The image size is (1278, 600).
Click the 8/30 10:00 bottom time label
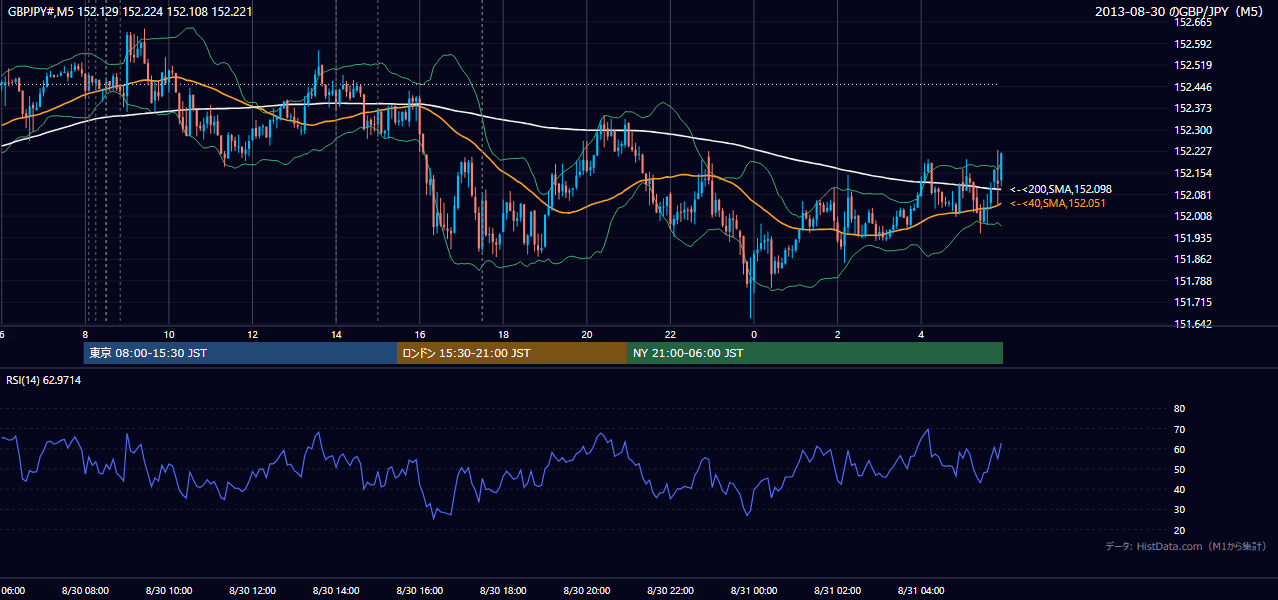coord(168,590)
